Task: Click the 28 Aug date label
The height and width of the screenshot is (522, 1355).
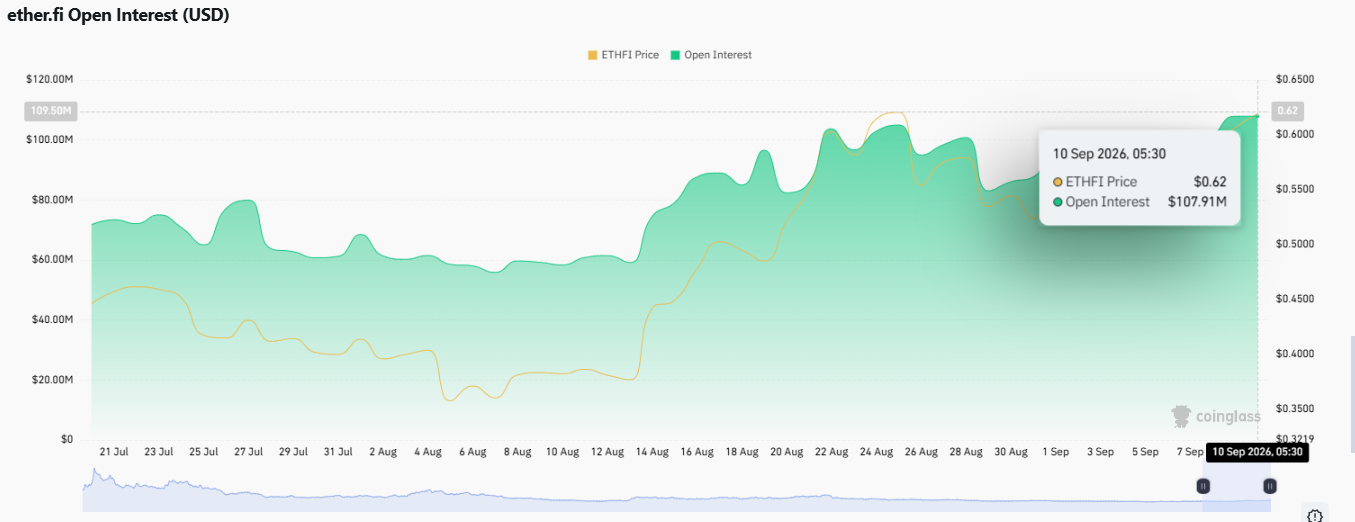Action: click(x=966, y=452)
